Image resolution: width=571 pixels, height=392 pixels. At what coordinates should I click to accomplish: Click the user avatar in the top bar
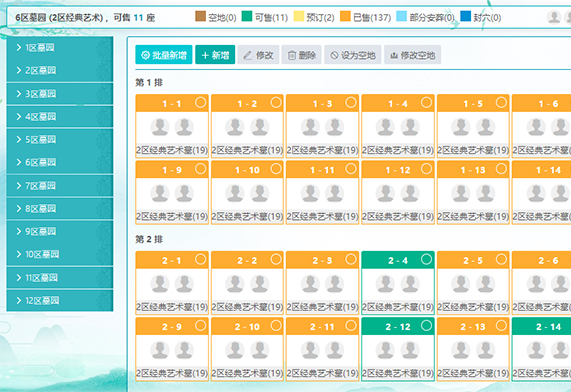tap(554, 17)
